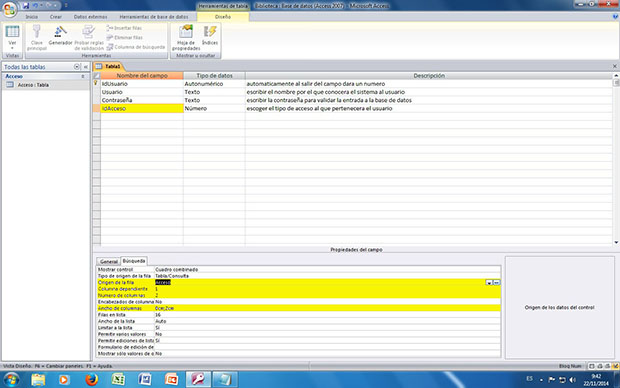Click description cell of Contraseña row
The width and height of the screenshot is (620, 388).
coord(429,100)
